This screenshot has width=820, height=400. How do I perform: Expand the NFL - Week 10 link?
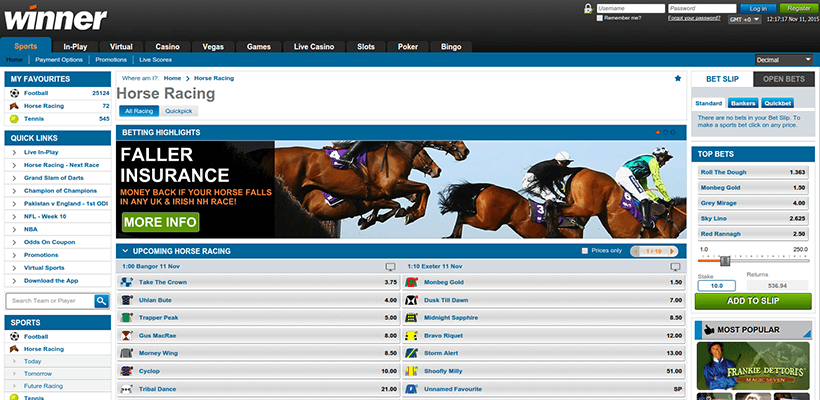[x=14, y=216]
